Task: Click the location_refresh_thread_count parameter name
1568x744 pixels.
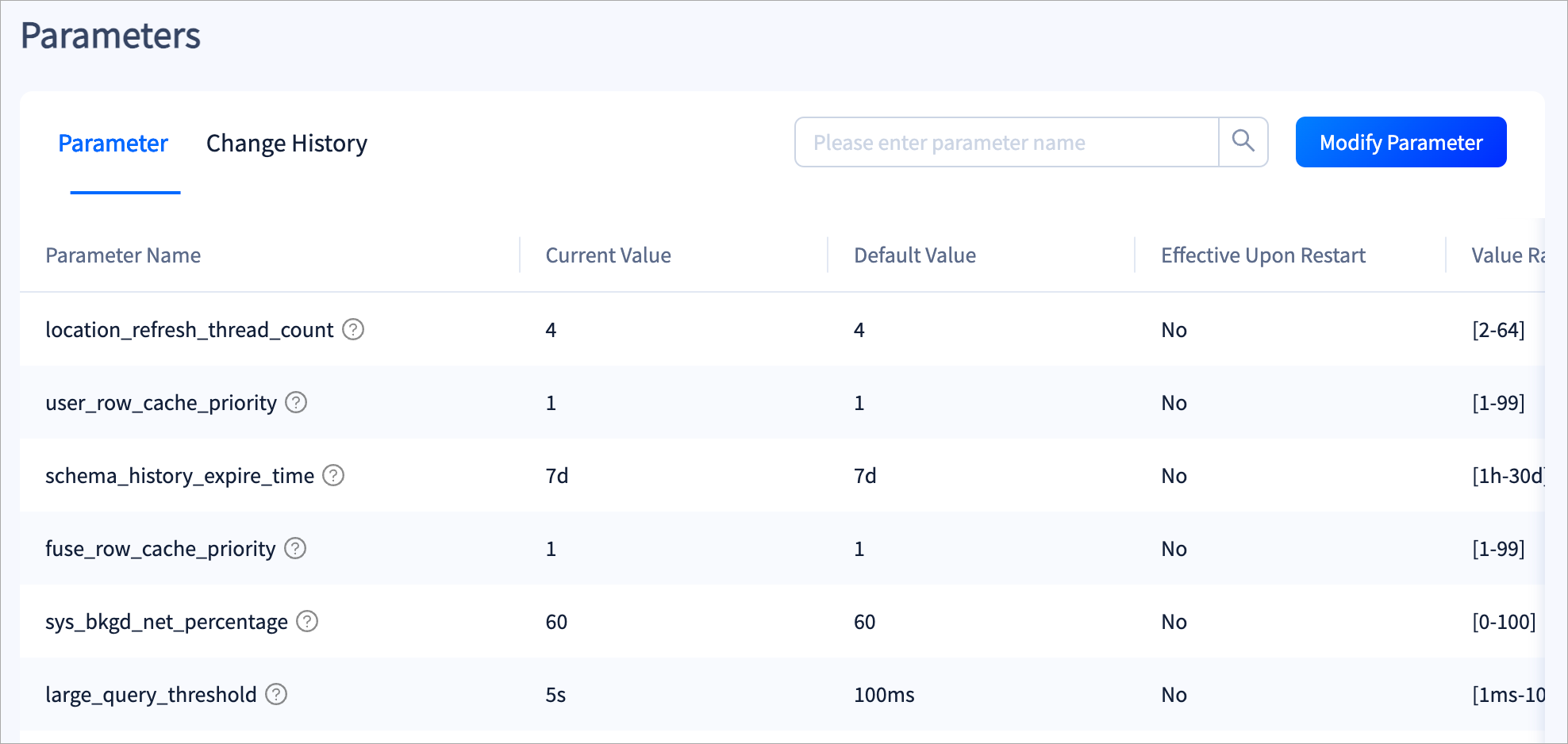Action: click(189, 330)
